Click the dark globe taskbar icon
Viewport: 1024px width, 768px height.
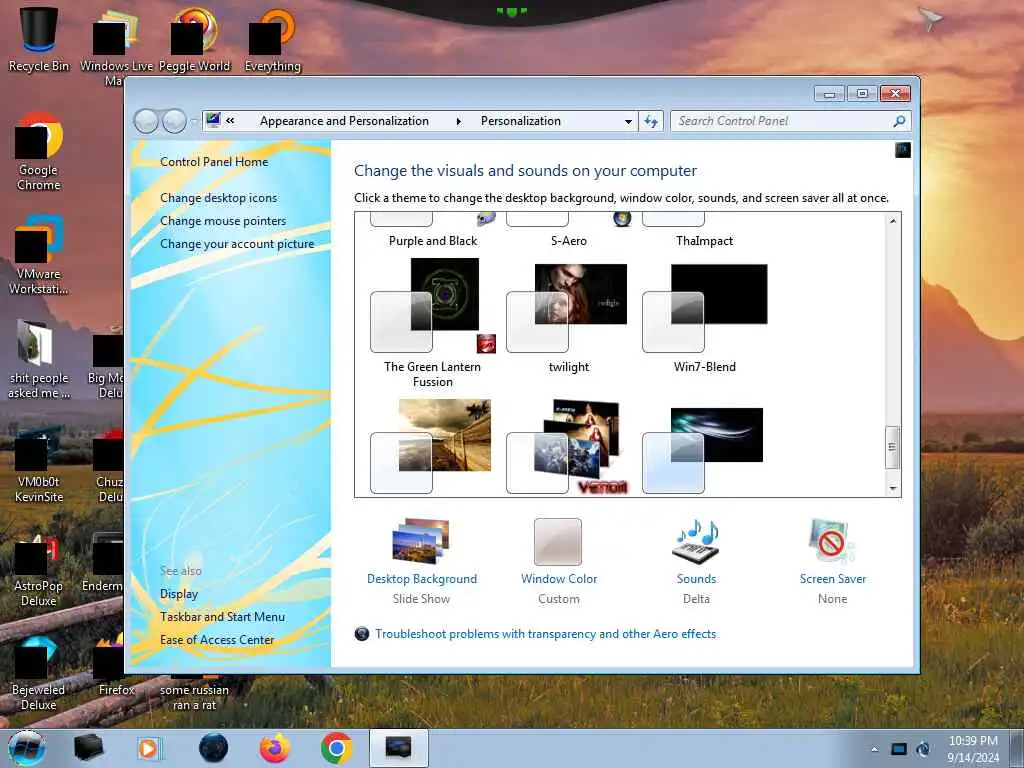pos(214,748)
